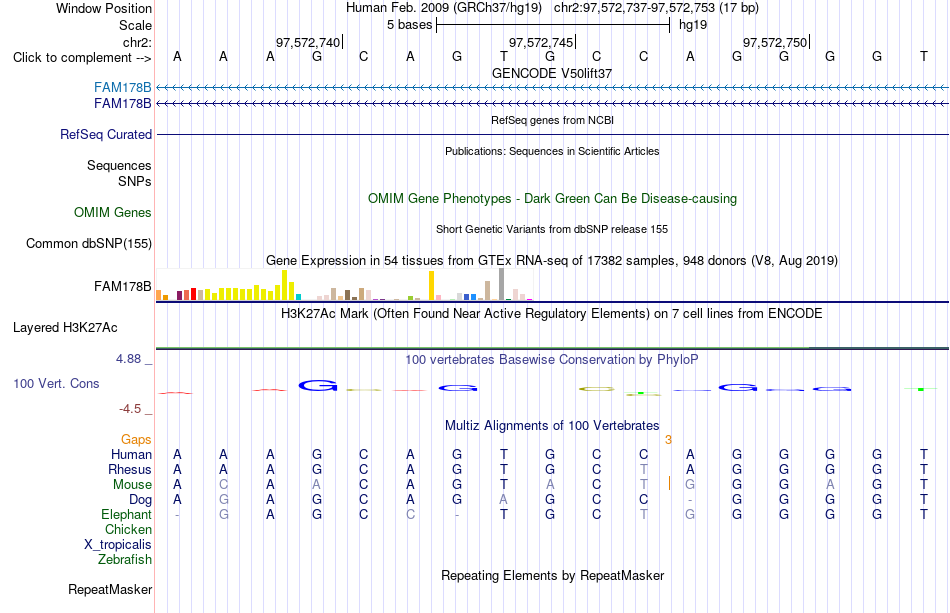Screen dimensions: 950x613
Task: Click the 97,572,740 ruler position
Action: 308,42
